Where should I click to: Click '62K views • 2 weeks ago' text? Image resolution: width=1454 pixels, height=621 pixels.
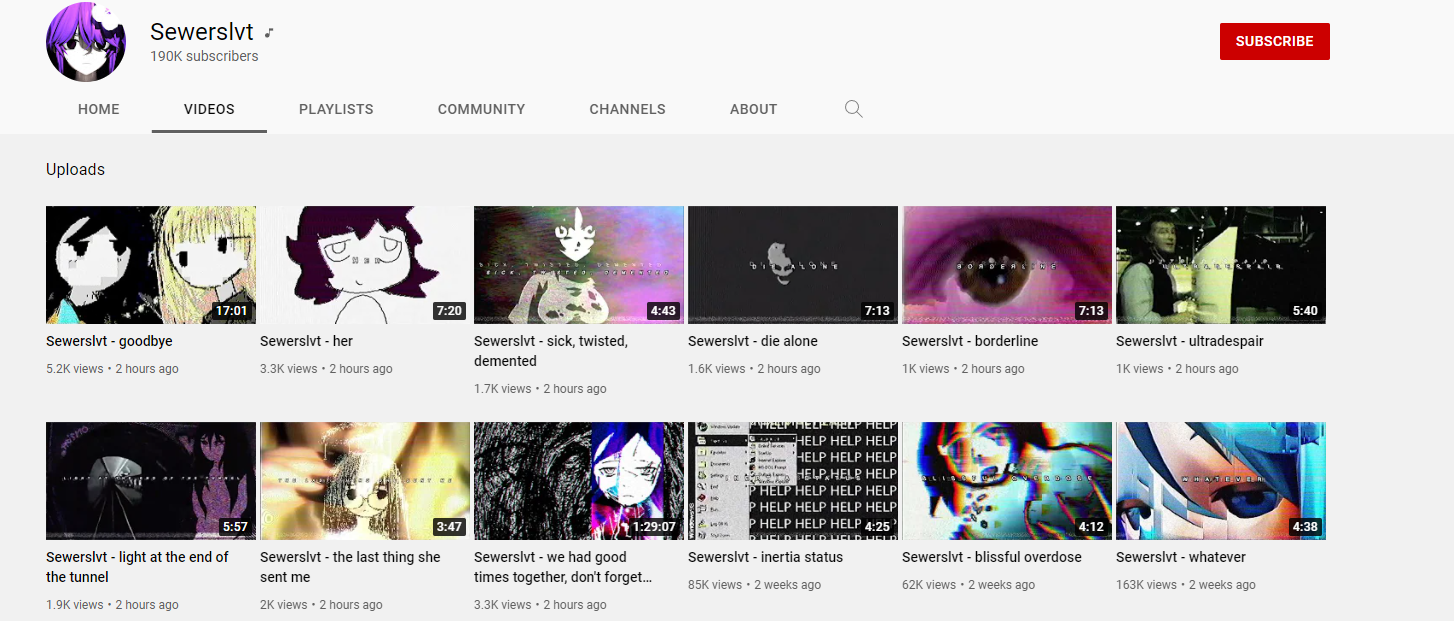[969, 585]
